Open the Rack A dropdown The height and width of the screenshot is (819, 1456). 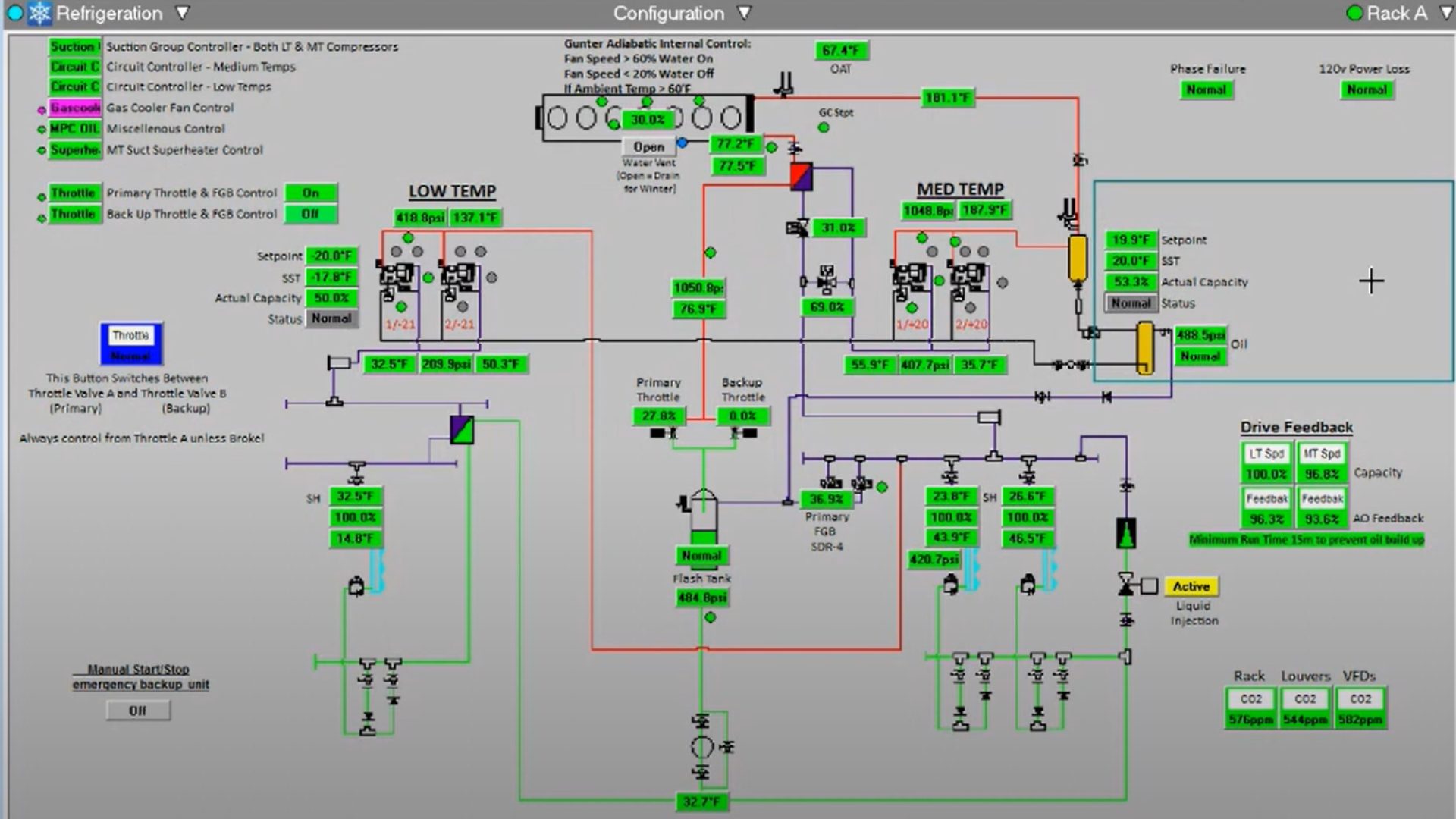click(1445, 13)
